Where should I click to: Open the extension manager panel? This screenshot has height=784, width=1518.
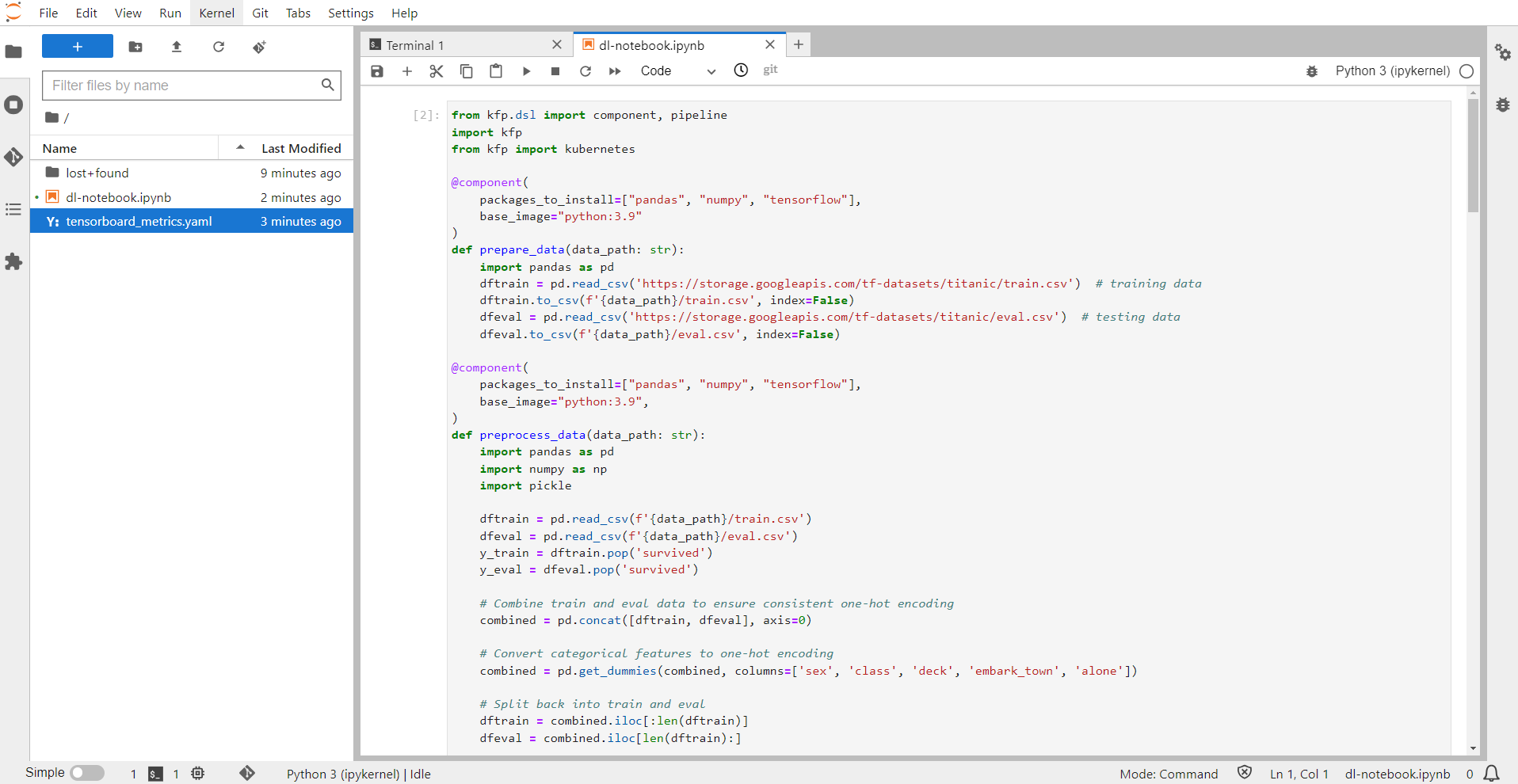13,261
